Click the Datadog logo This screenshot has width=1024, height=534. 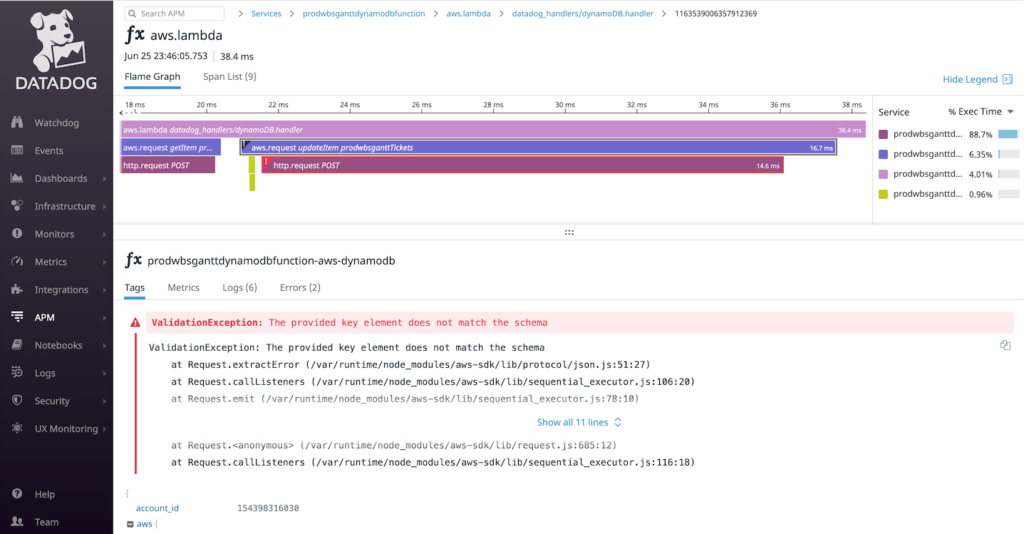pyautogui.click(x=56, y=49)
